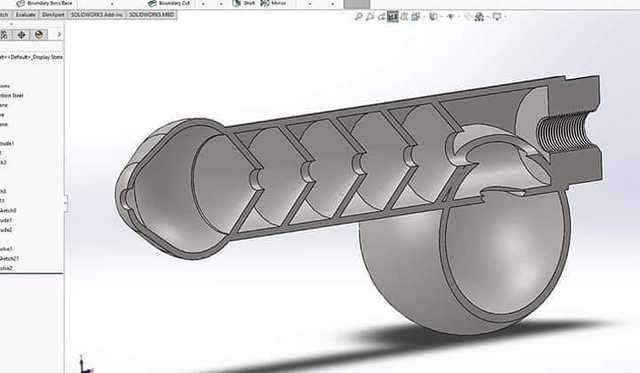Click the Display Style cube icon
640x373 pixels.
433,17
